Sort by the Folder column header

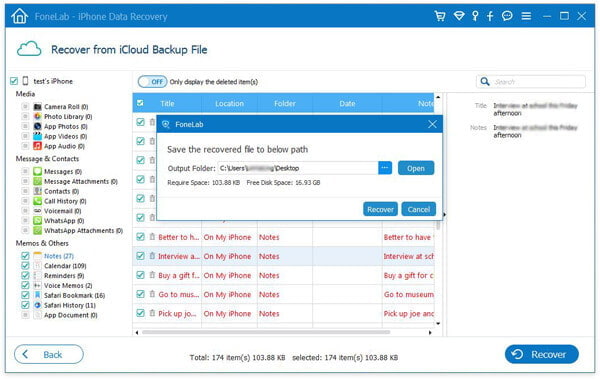285,103
